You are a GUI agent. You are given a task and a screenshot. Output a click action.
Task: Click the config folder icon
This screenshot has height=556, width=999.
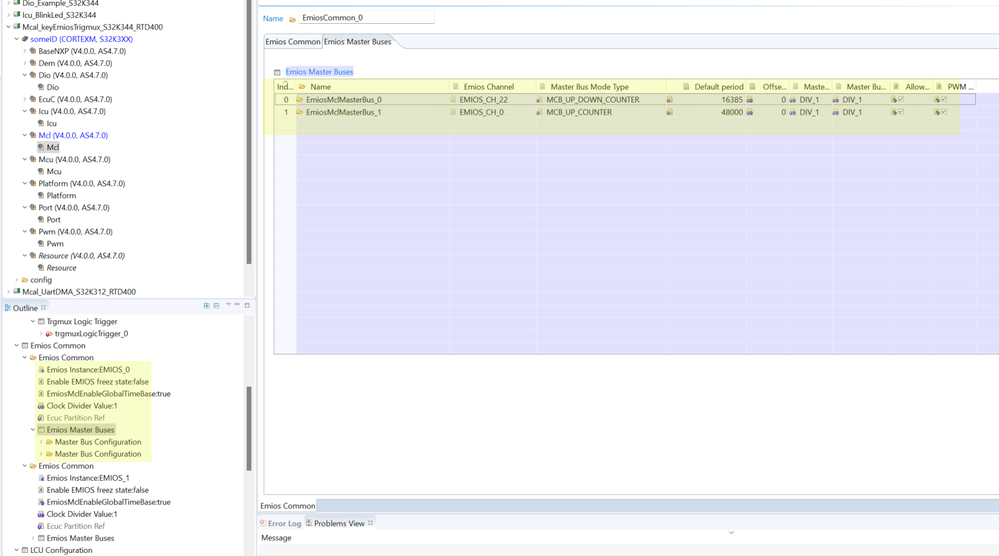click(25, 280)
